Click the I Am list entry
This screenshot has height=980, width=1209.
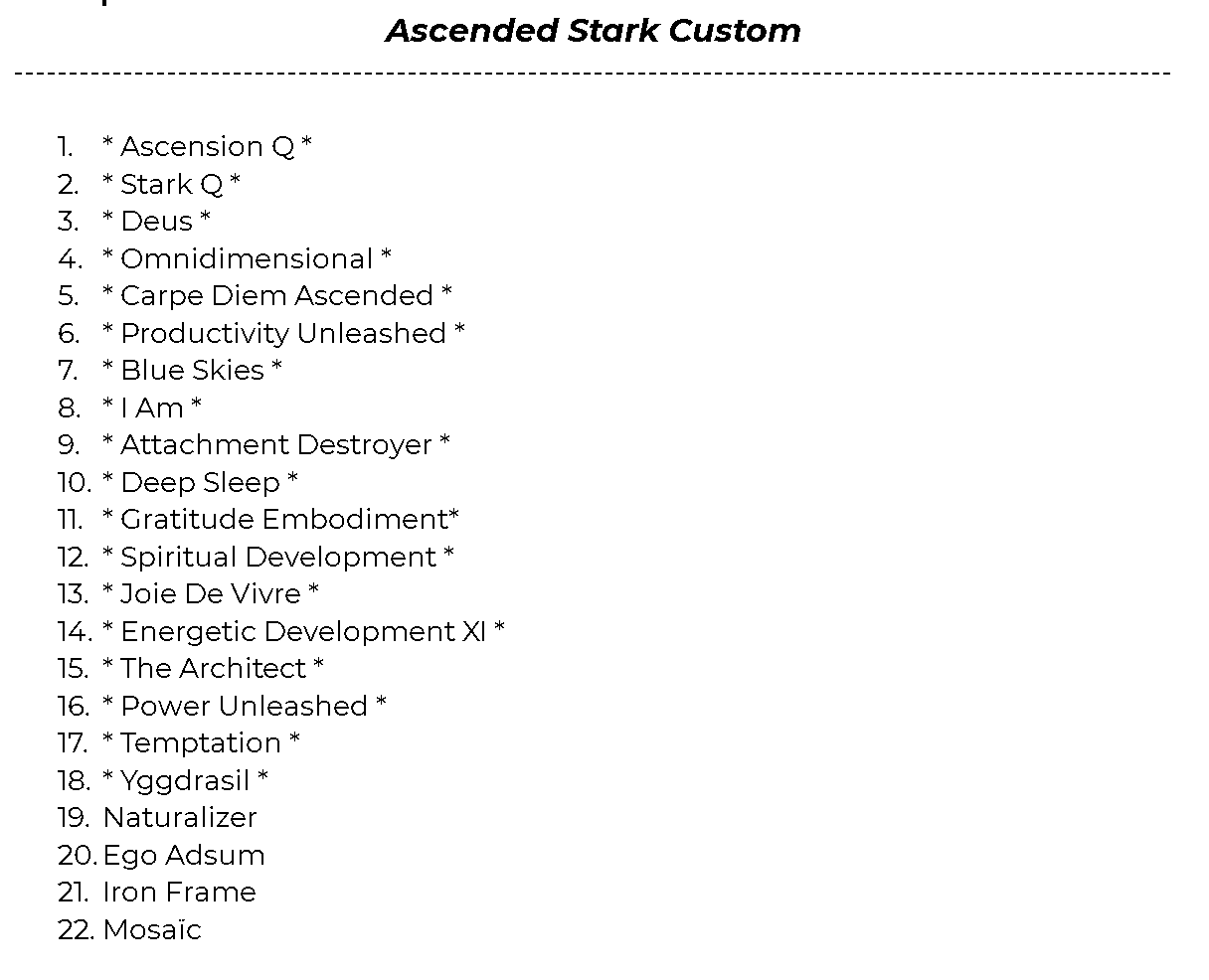152,408
